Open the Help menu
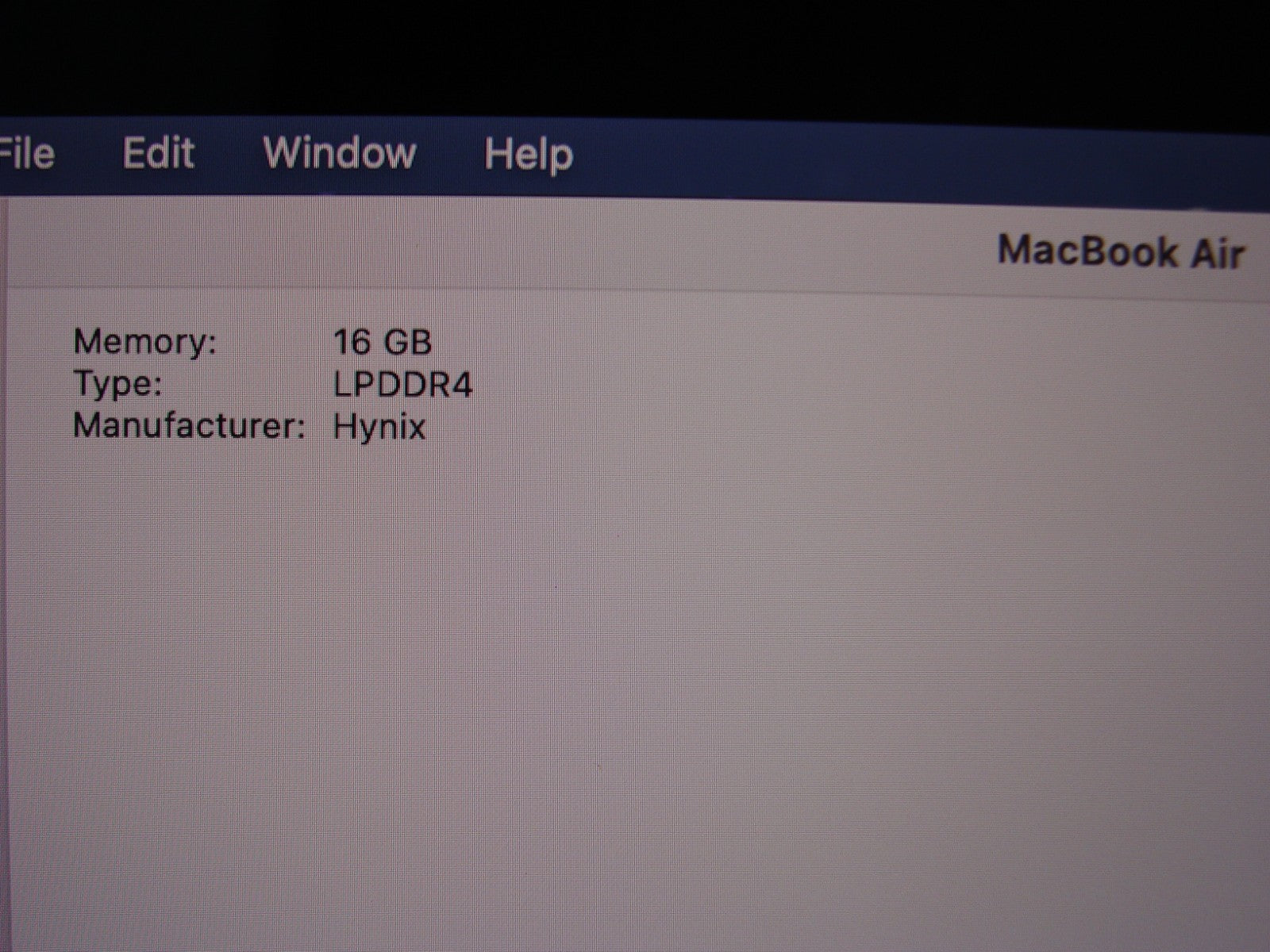Screen dimensions: 1270x952 [x=528, y=154]
